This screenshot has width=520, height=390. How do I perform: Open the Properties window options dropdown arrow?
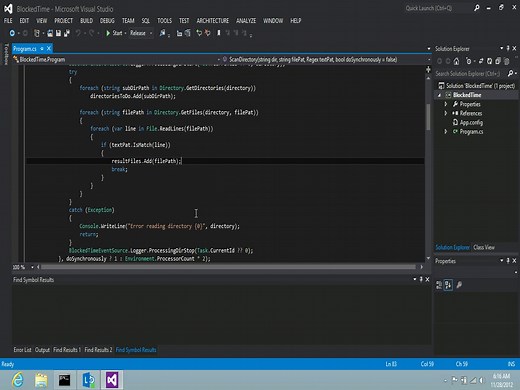click(502, 260)
